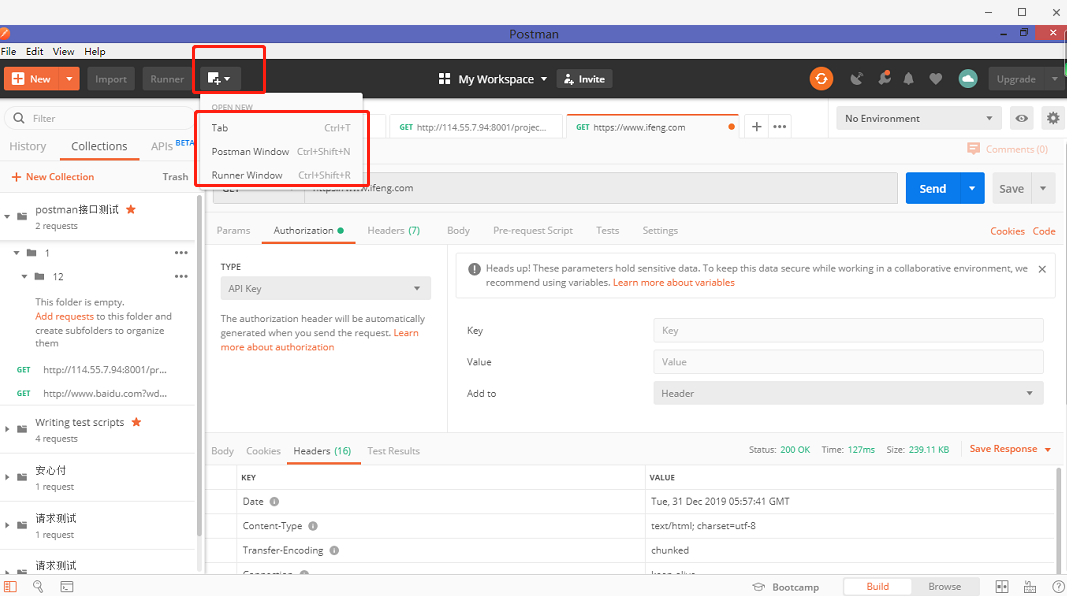Open the Postman console icon
Screen dimensions: 1067x596
67,586
